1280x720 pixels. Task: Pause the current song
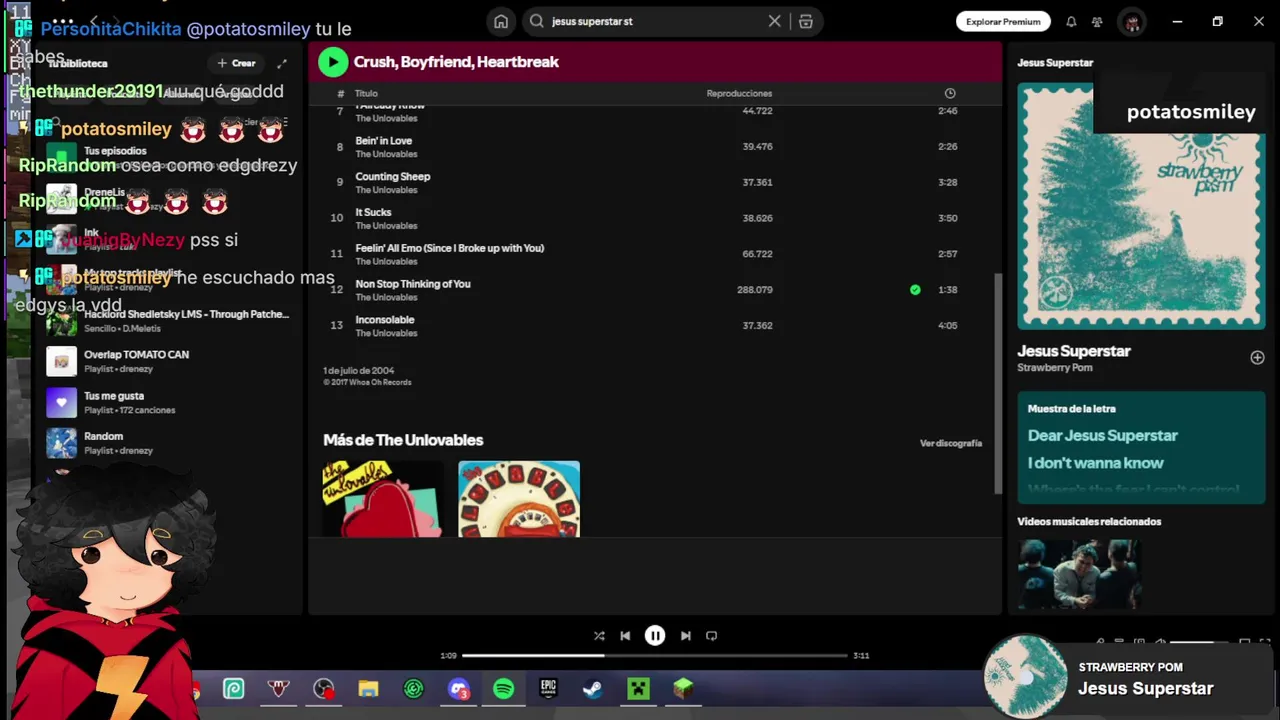pos(655,636)
